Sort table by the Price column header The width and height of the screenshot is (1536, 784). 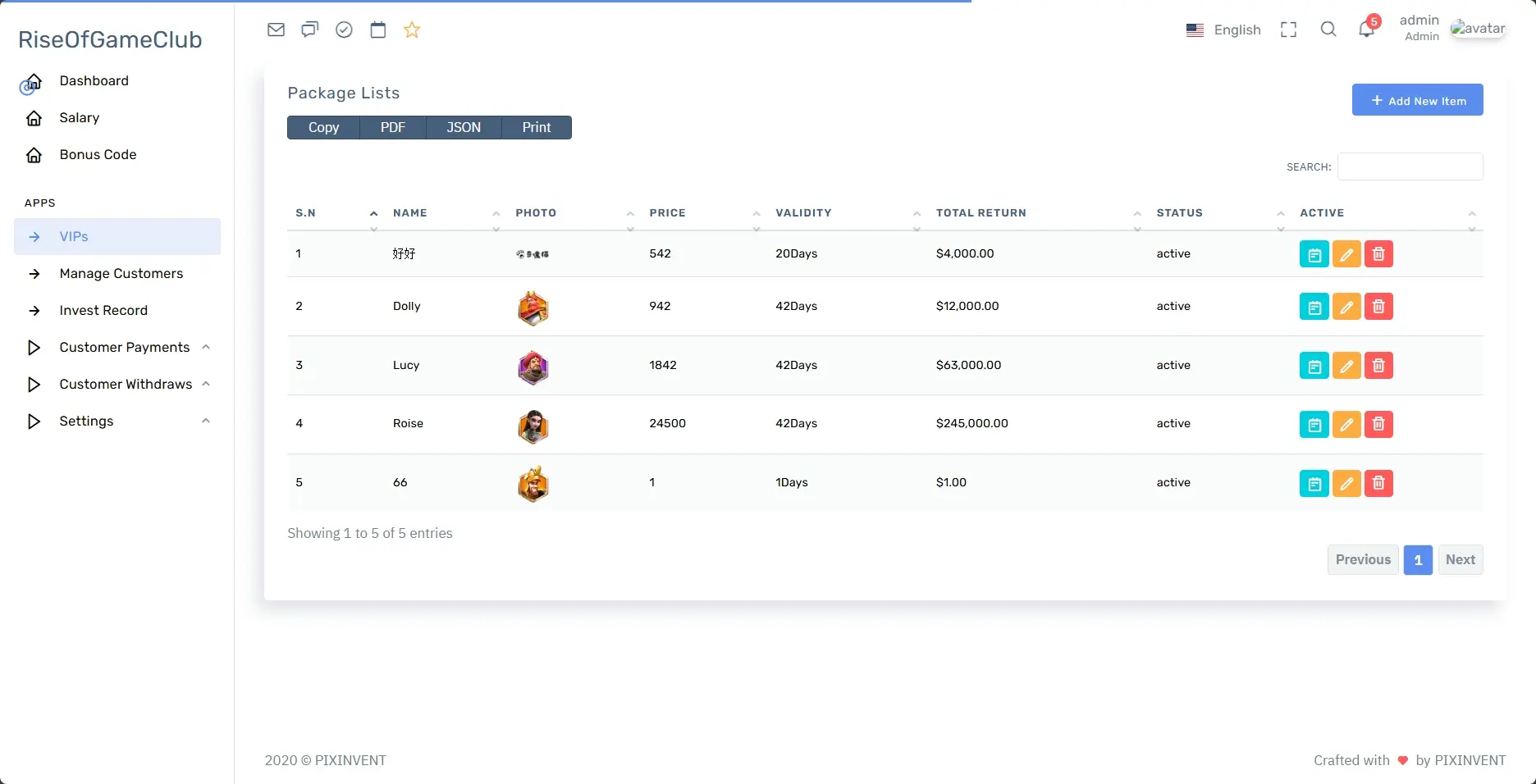(667, 213)
